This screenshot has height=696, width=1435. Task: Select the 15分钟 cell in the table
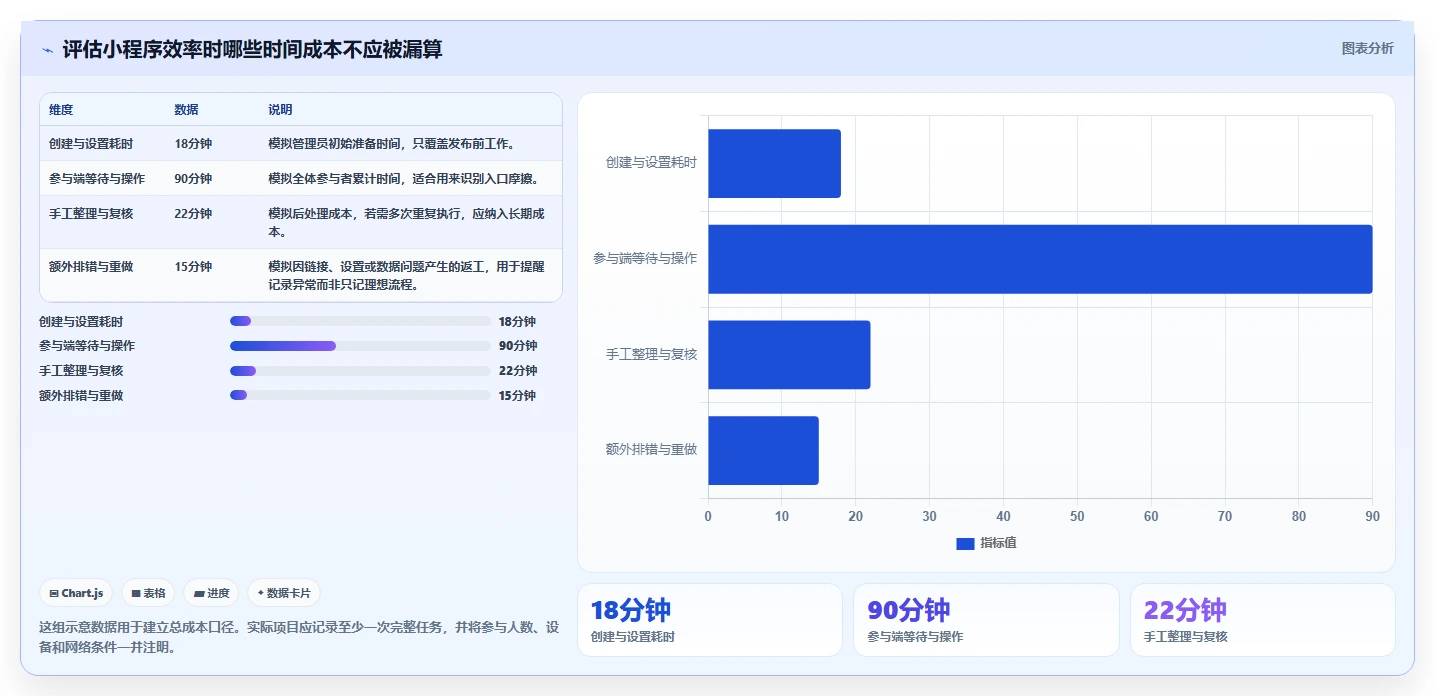pyautogui.click(x=193, y=267)
